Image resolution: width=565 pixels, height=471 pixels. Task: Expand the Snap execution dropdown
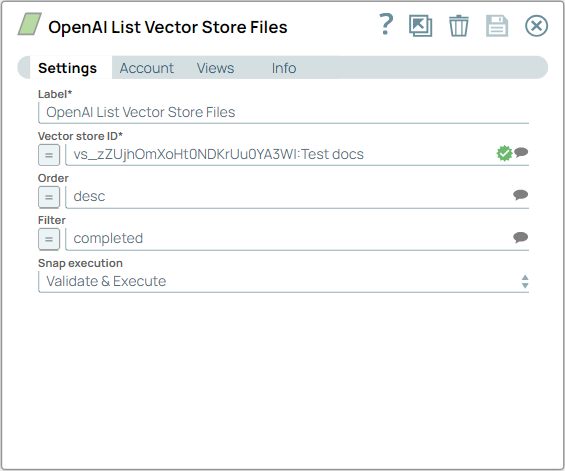pos(284,281)
